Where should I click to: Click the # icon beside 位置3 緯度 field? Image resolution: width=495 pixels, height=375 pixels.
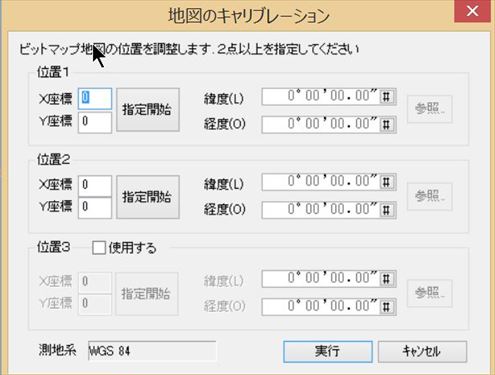coord(387,279)
